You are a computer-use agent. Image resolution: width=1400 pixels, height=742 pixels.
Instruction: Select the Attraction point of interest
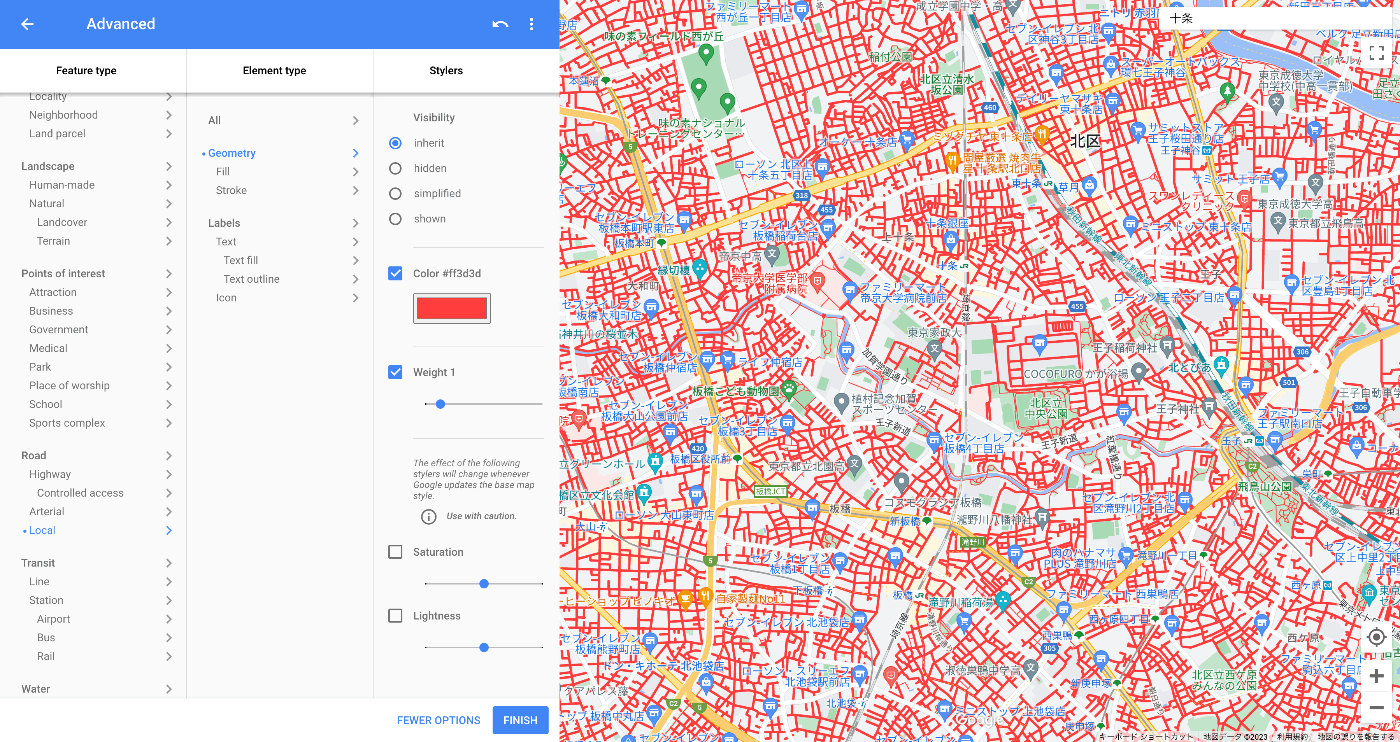pyautogui.click(x=53, y=292)
